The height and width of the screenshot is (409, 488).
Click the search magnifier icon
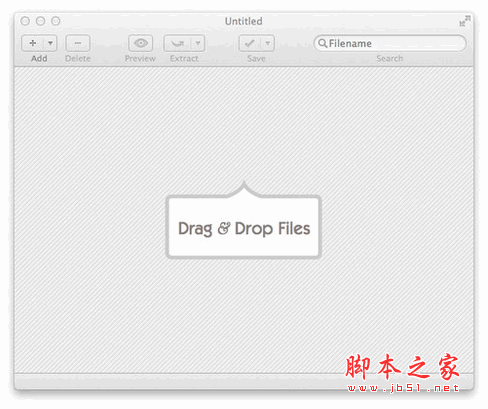click(x=322, y=43)
